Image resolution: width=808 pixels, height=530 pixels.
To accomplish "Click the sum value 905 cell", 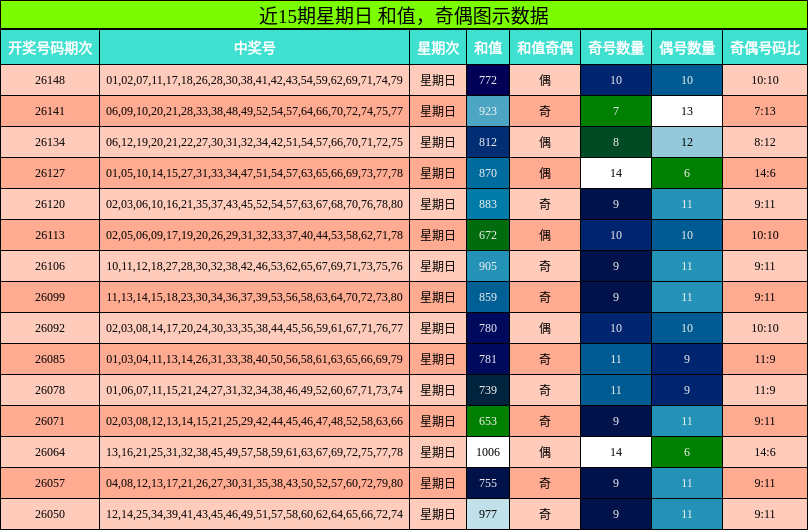I will (488, 266).
